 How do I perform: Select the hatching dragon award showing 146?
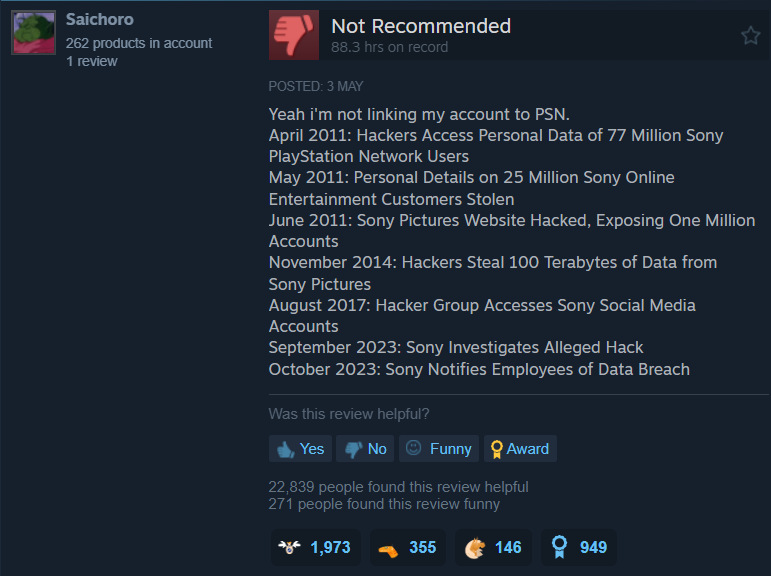(493, 547)
